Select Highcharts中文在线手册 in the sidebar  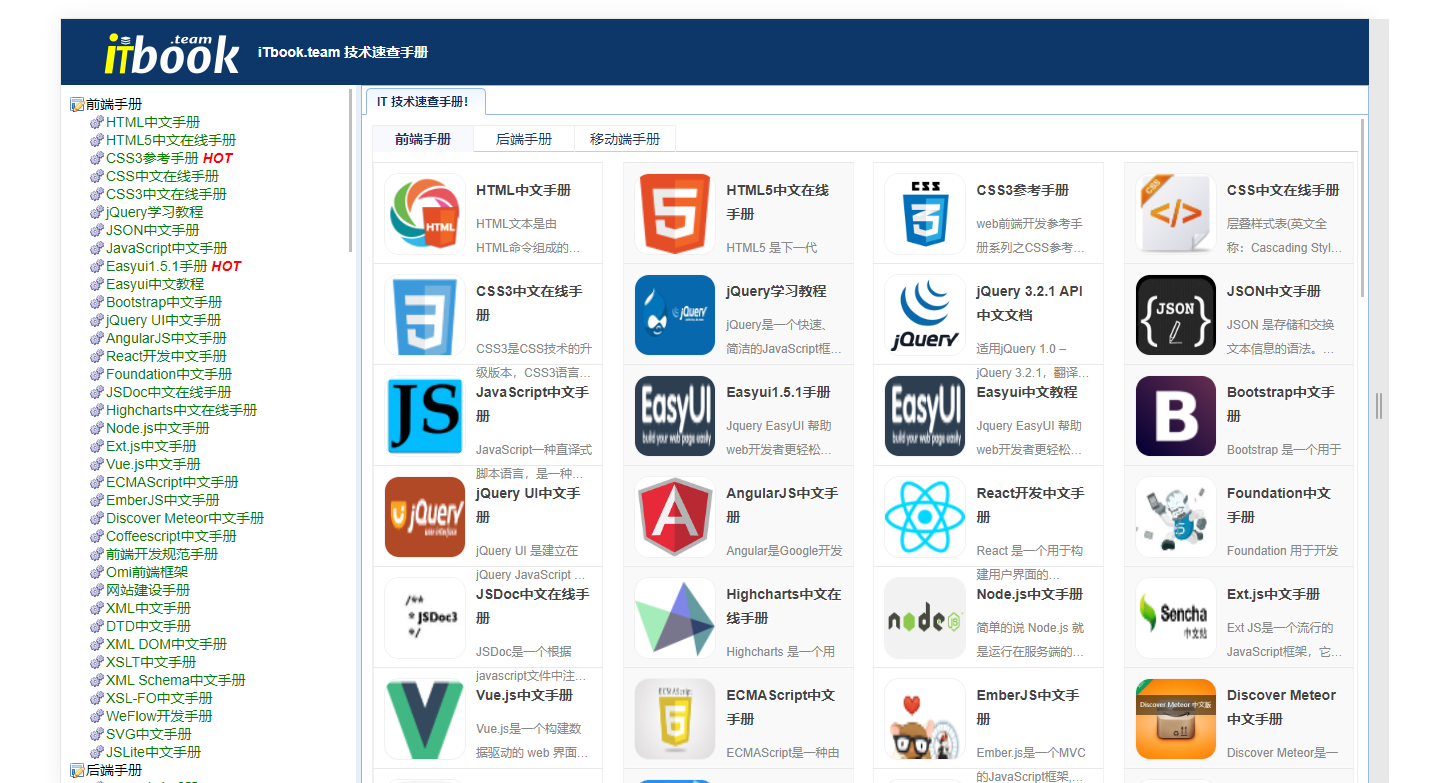181,410
